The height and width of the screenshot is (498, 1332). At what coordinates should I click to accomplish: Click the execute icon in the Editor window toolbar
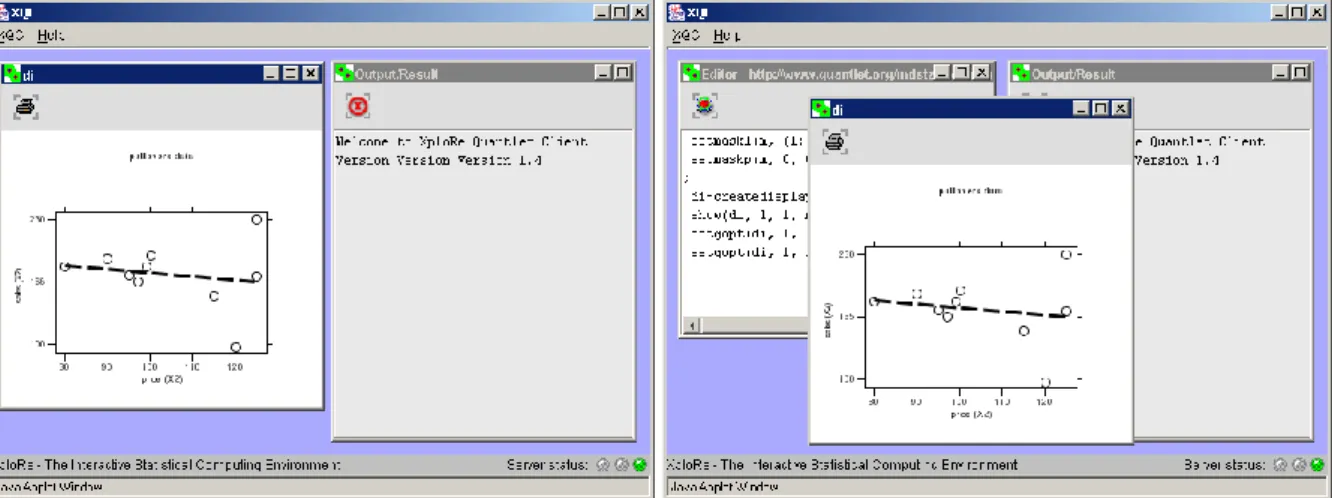point(705,105)
